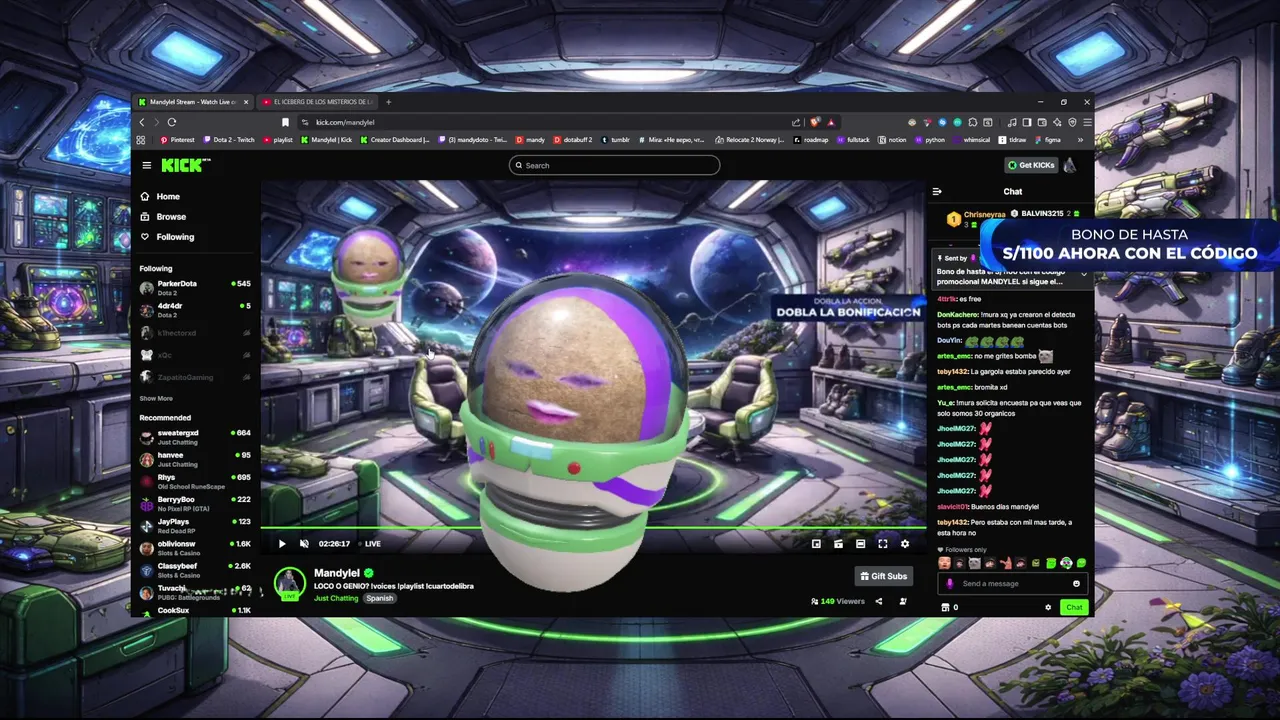The height and width of the screenshot is (720, 1280).
Task: Open the Creator Dashboard bookmark
Action: 395,140
